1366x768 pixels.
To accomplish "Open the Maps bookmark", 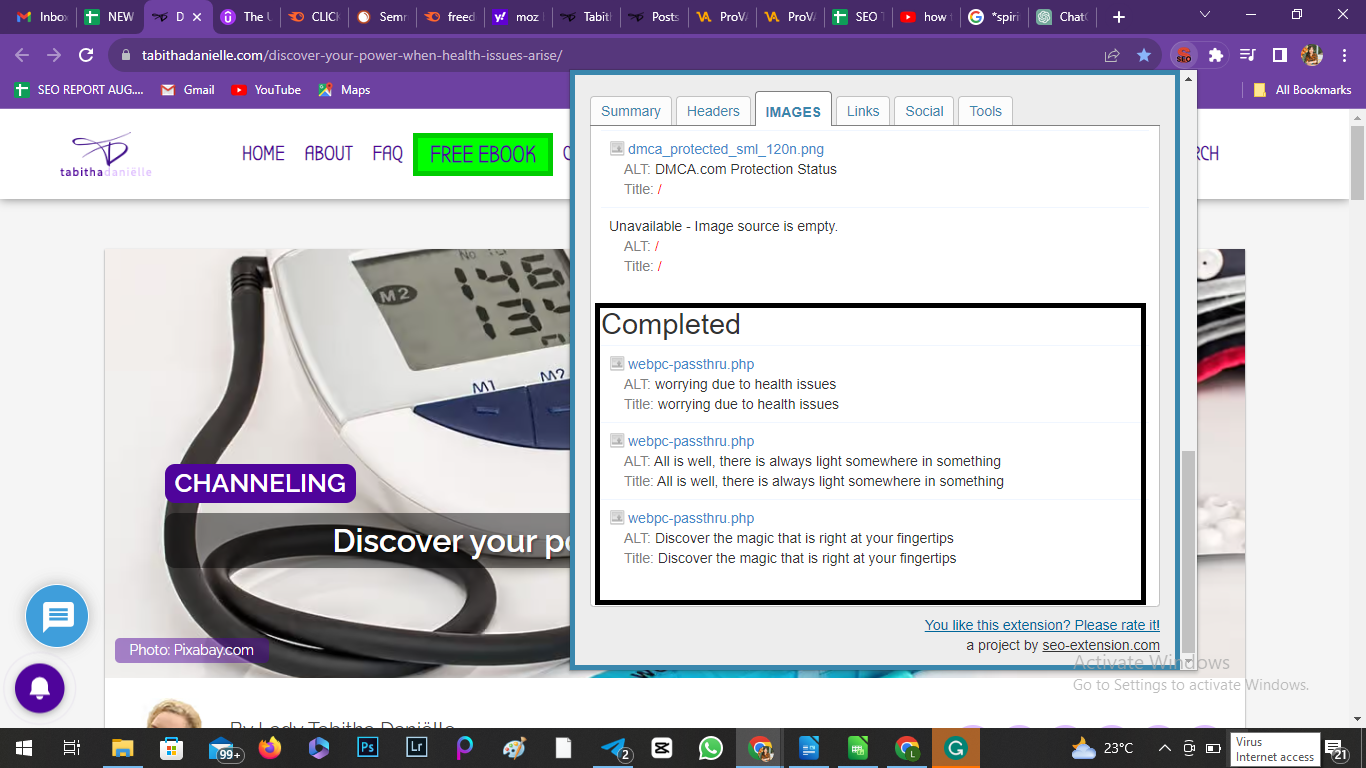I will [x=344, y=89].
